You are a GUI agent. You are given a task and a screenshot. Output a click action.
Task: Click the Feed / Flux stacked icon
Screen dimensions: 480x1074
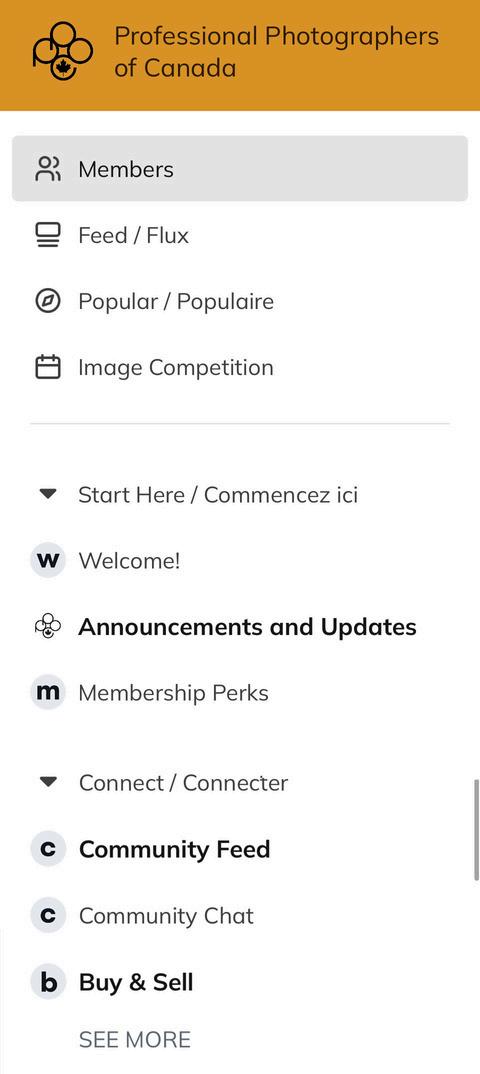tap(48, 236)
